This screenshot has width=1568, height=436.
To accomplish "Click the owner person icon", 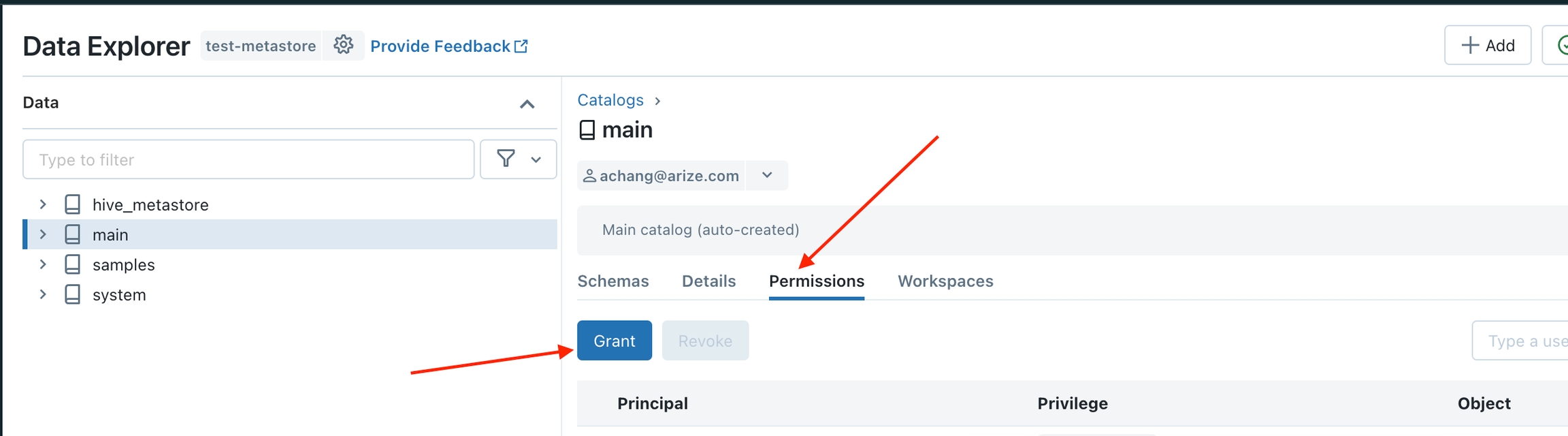I will [589, 176].
